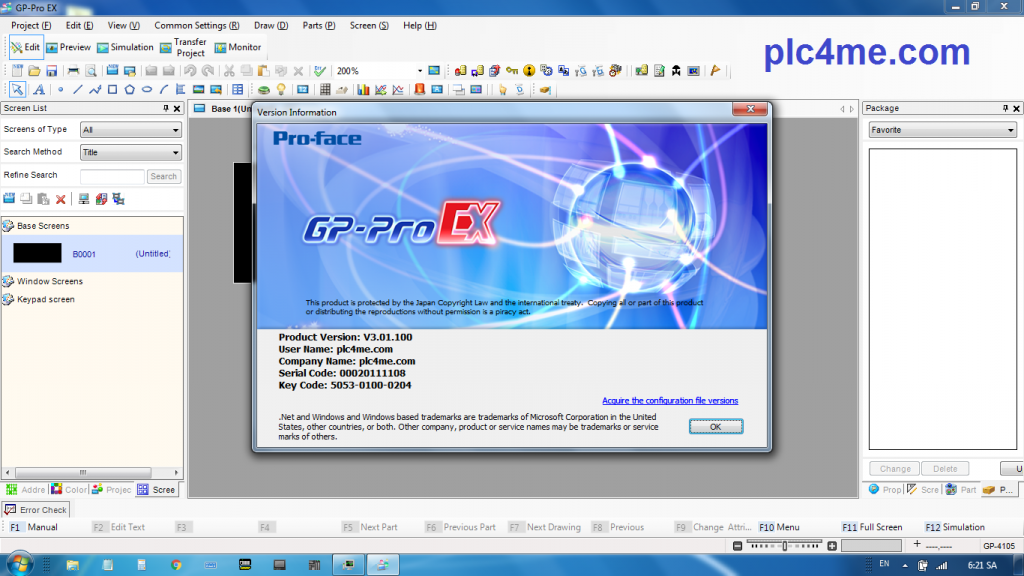Switch to Preview mode
The height and width of the screenshot is (576, 1024).
[68, 47]
